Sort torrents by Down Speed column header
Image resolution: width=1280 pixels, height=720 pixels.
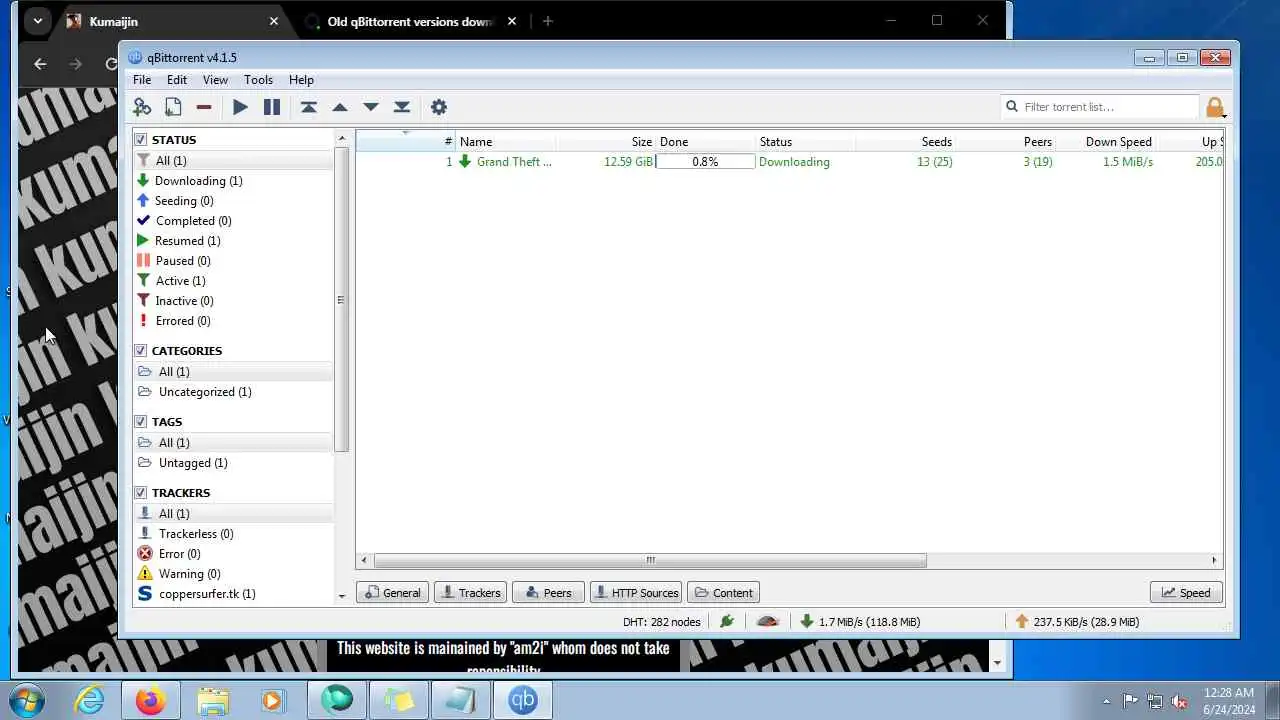[x=1106, y=142]
